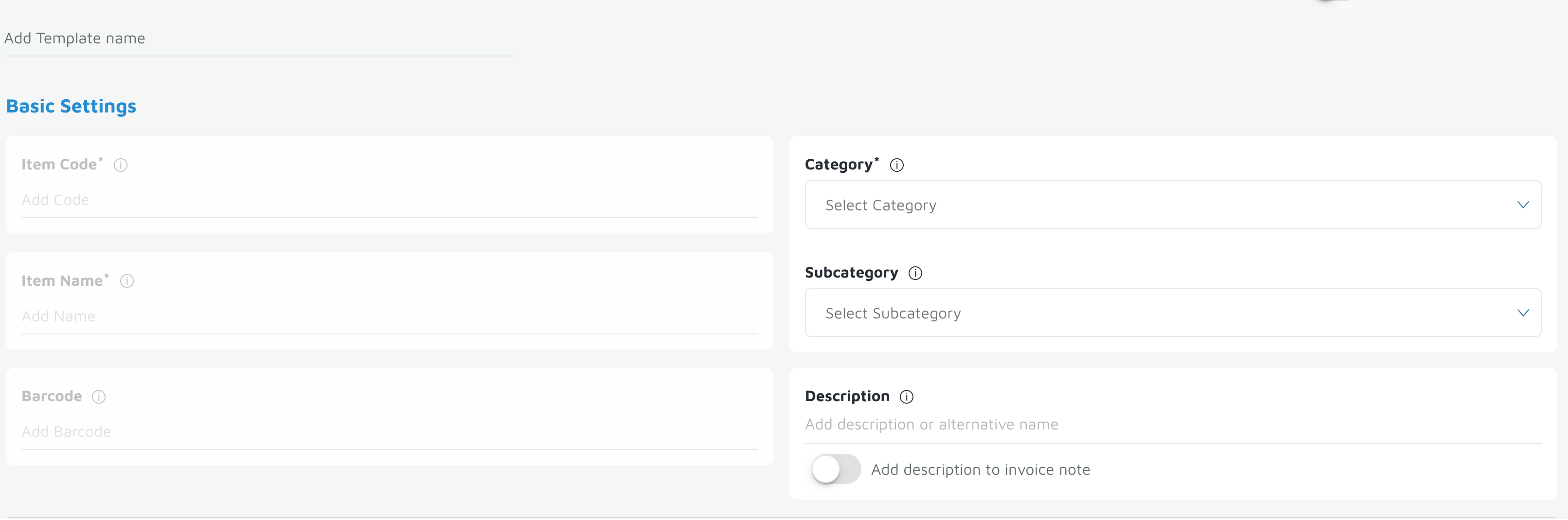Click the Subcategory info icon
1568x520 pixels.
pyautogui.click(x=915, y=274)
